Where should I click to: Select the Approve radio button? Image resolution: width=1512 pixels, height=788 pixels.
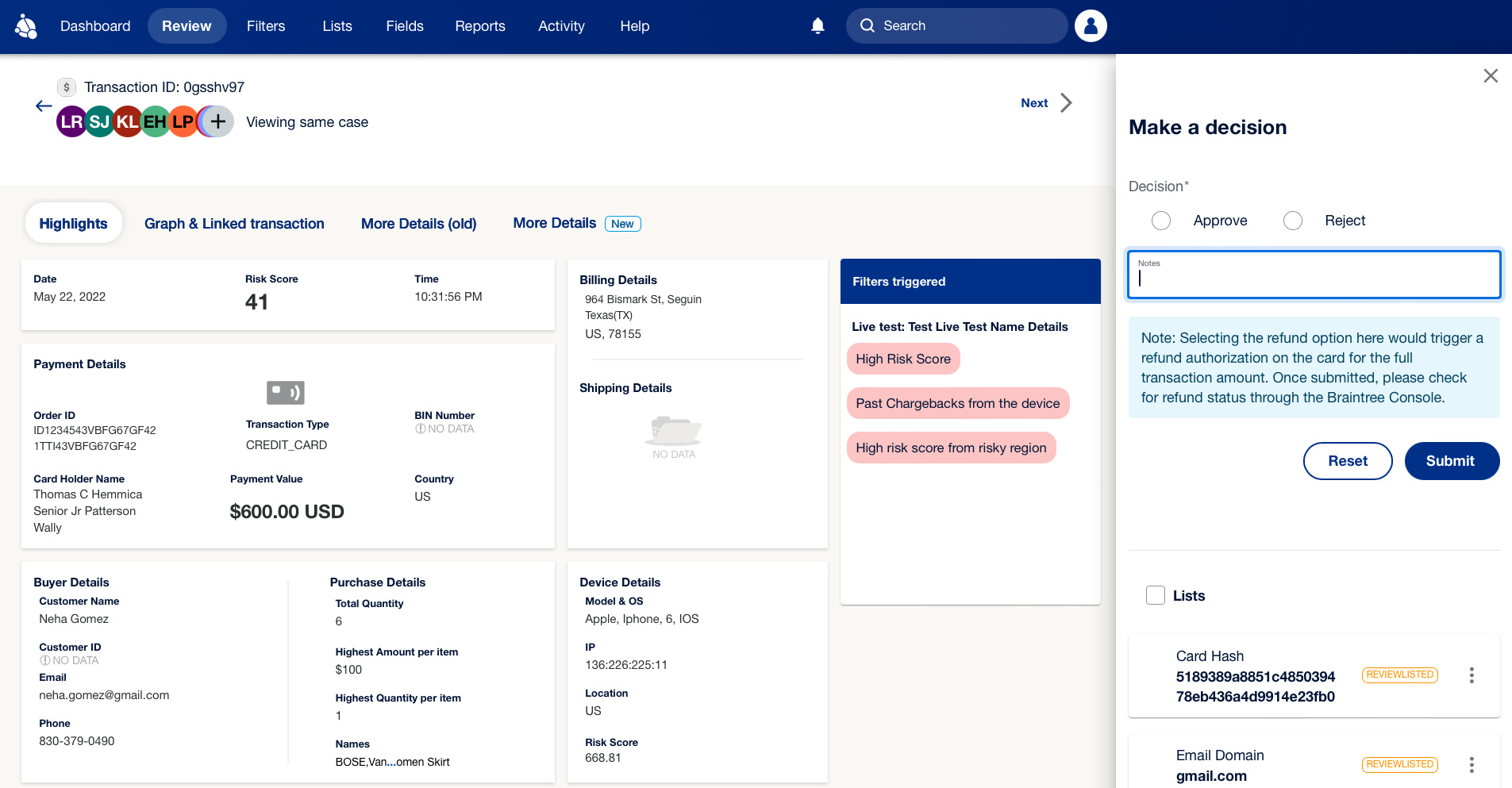(1161, 221)
